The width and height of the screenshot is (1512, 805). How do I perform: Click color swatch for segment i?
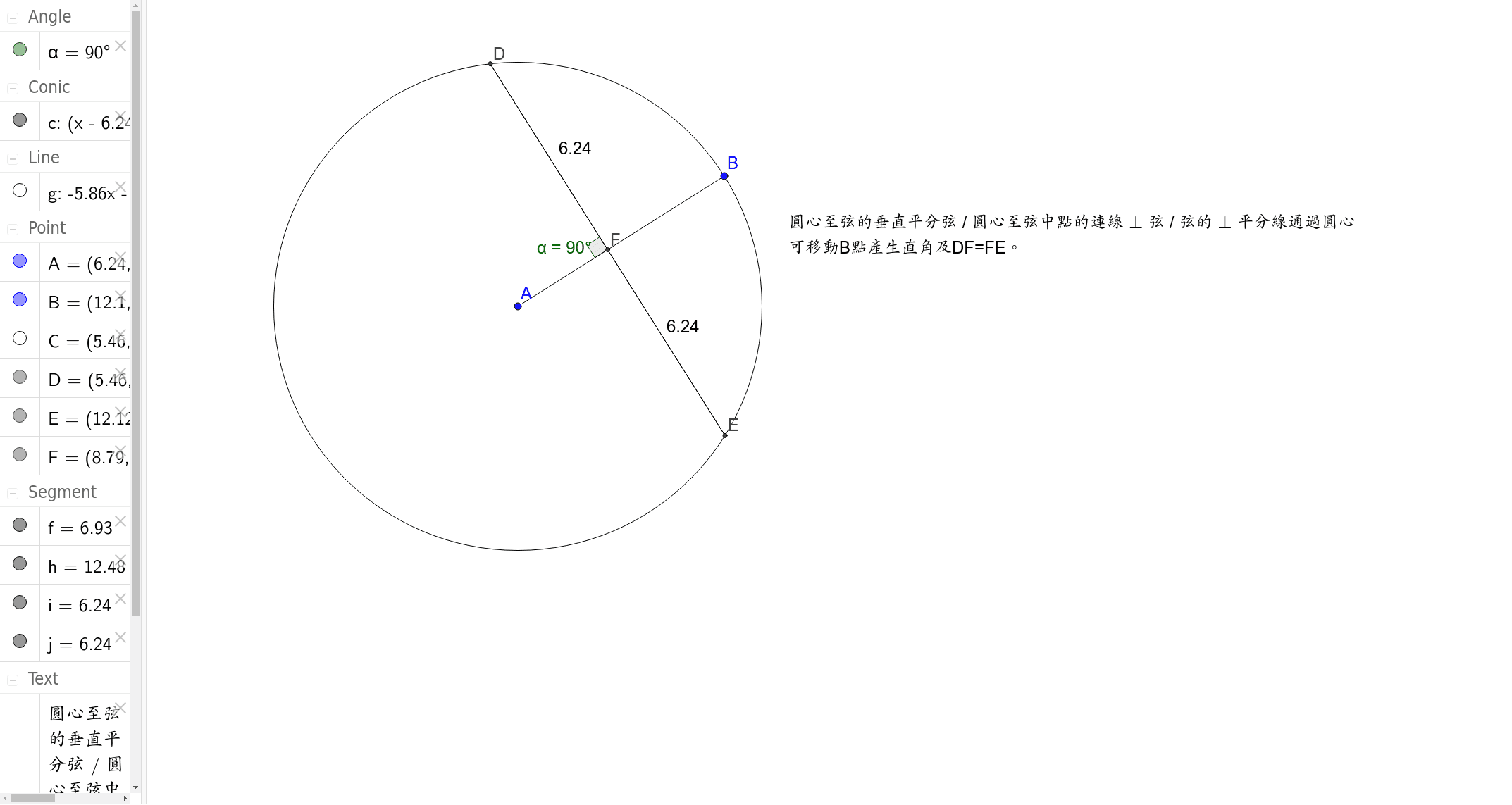(x=19, y=602)
